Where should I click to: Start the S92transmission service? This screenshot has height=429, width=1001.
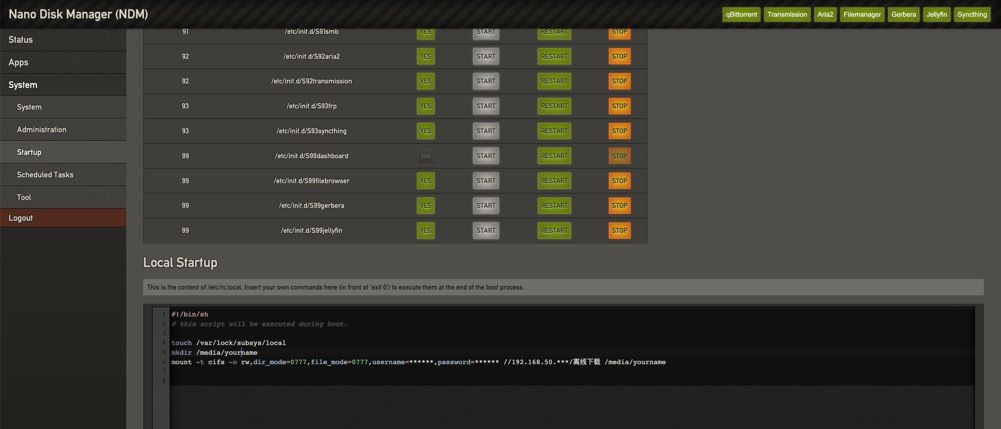(x=486, y=81)
